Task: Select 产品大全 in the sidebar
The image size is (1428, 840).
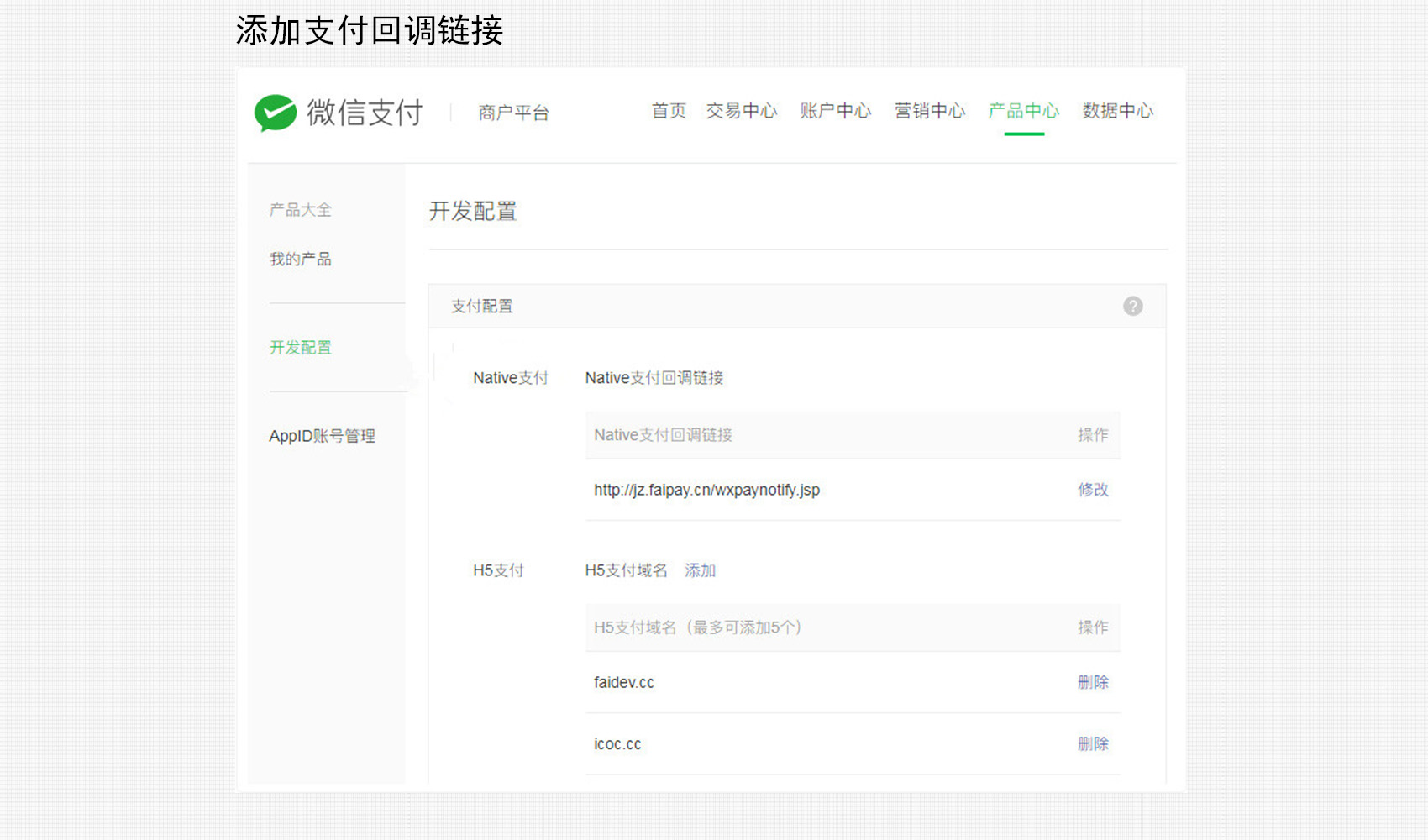Action: coord(300,210)
